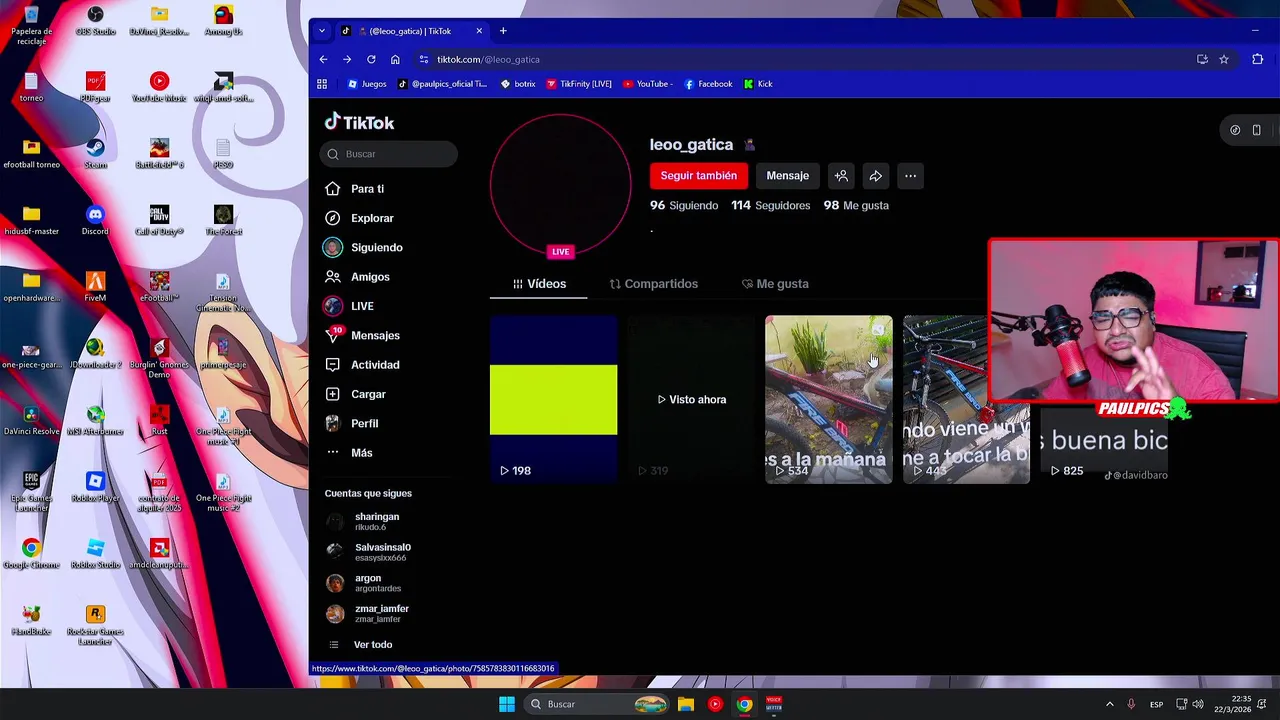Screen dimensions: 1280x720
Task: Open the ESP language indicator
Action: pyautogui.click(x=1156, y=704)
